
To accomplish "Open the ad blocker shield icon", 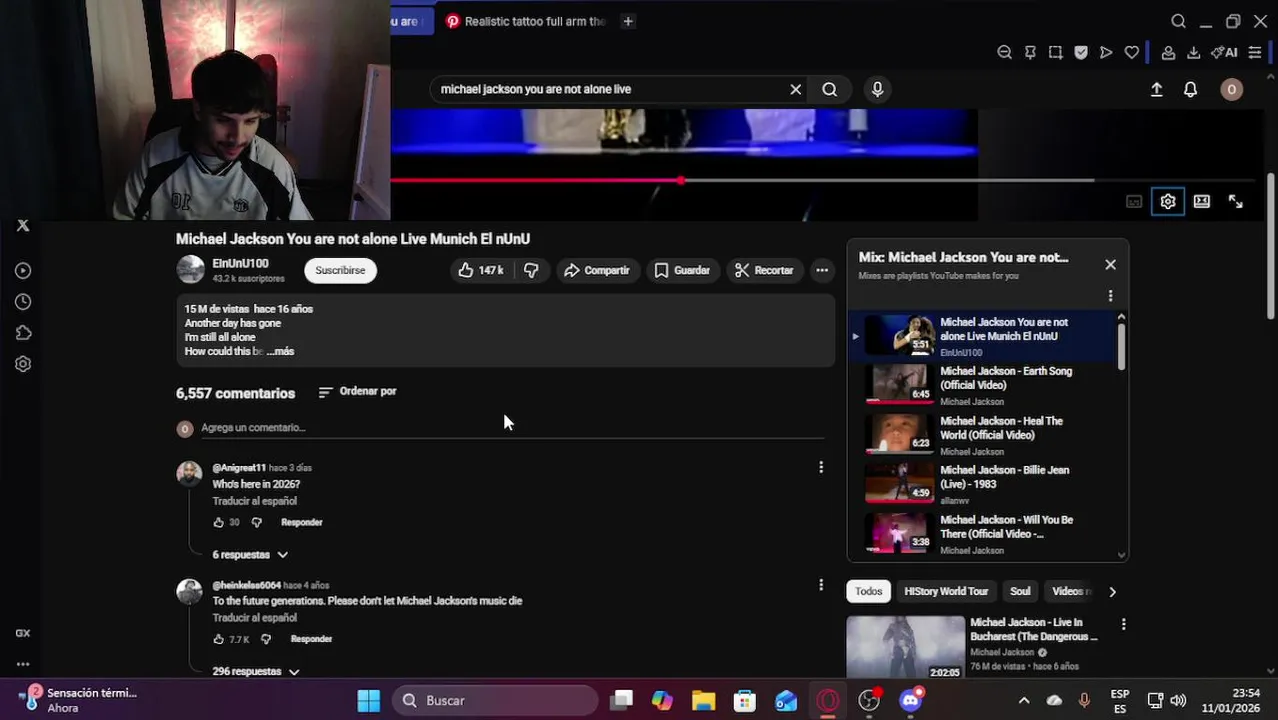I will tap(1081, 53).
